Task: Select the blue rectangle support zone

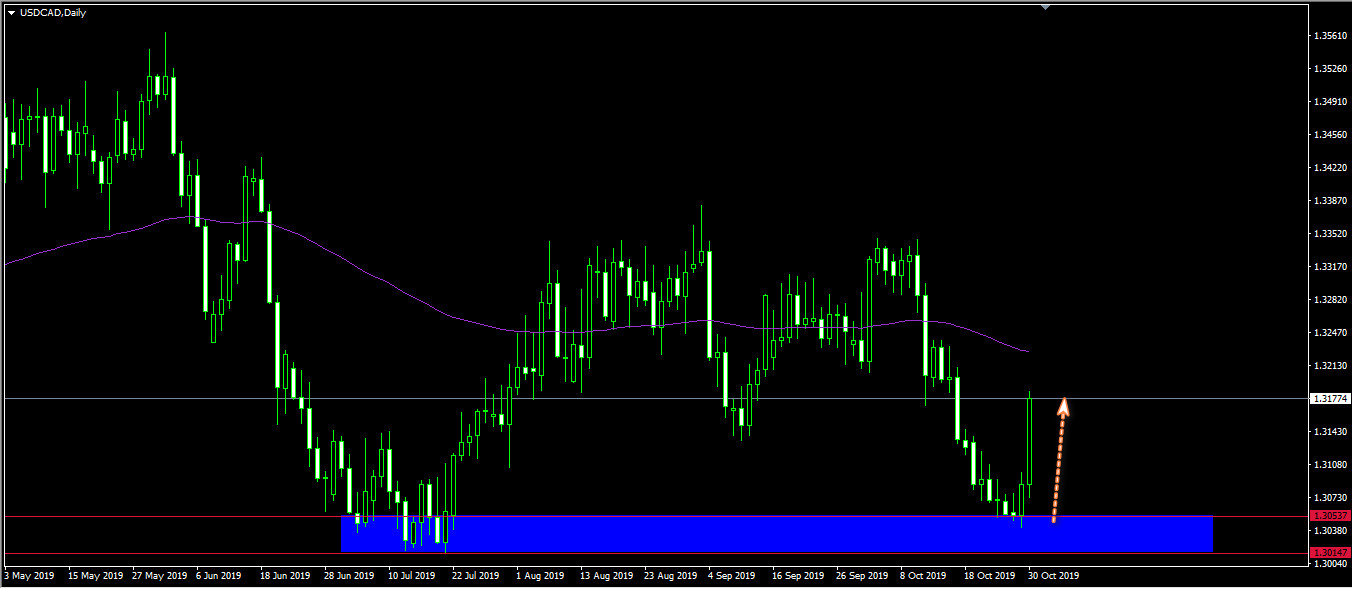Action: (776, 534)
